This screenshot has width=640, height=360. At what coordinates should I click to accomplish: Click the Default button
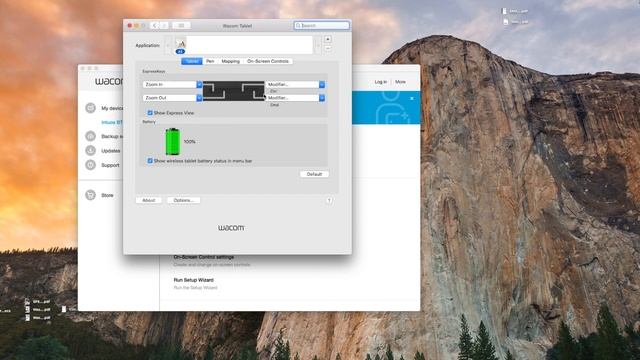pyautogui.click(x=314, y=174)
